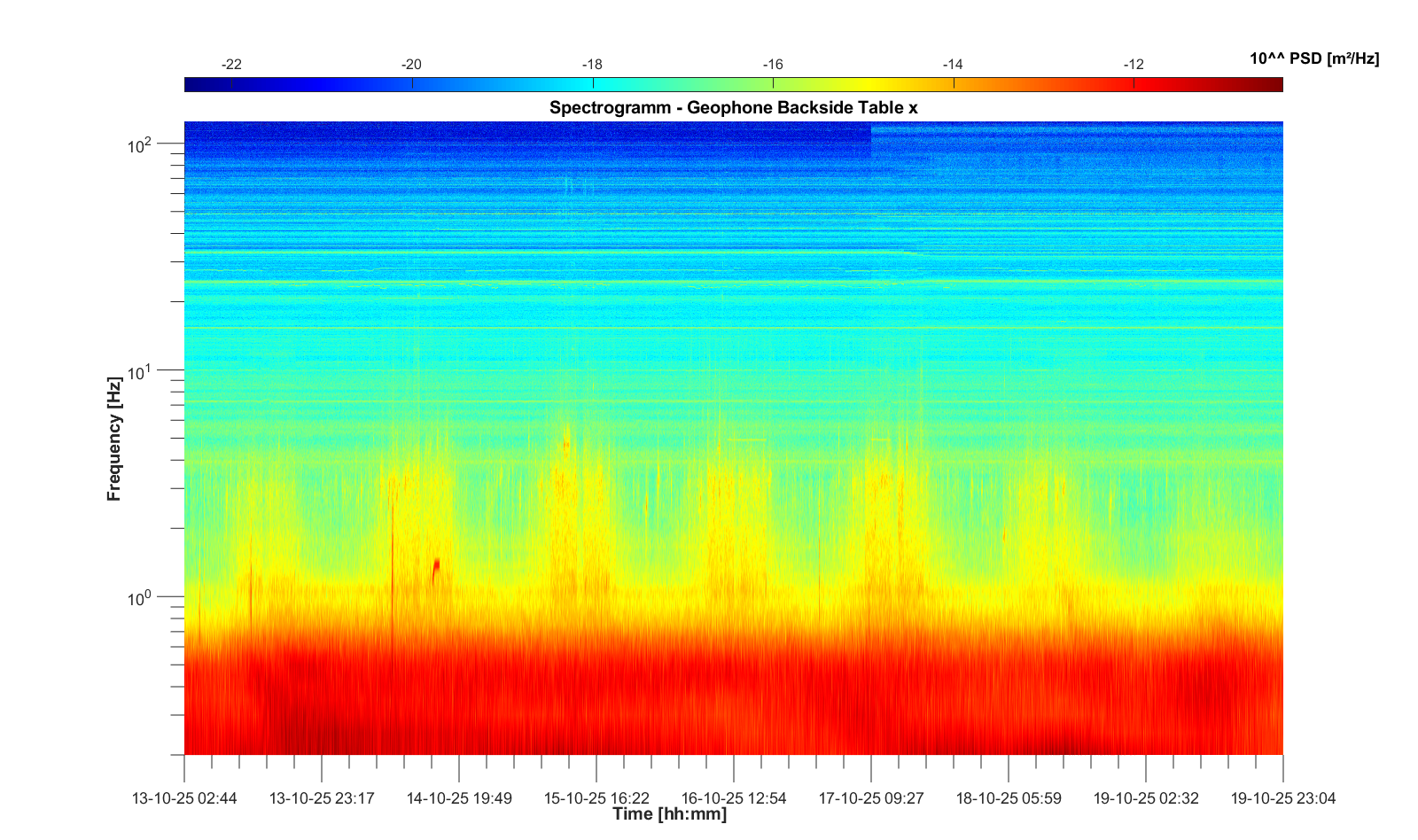Click the 10⁰ frequency axis tick label
Image resolution: width=1418 pixels, height=840 pixels.
tap(140, 598)
